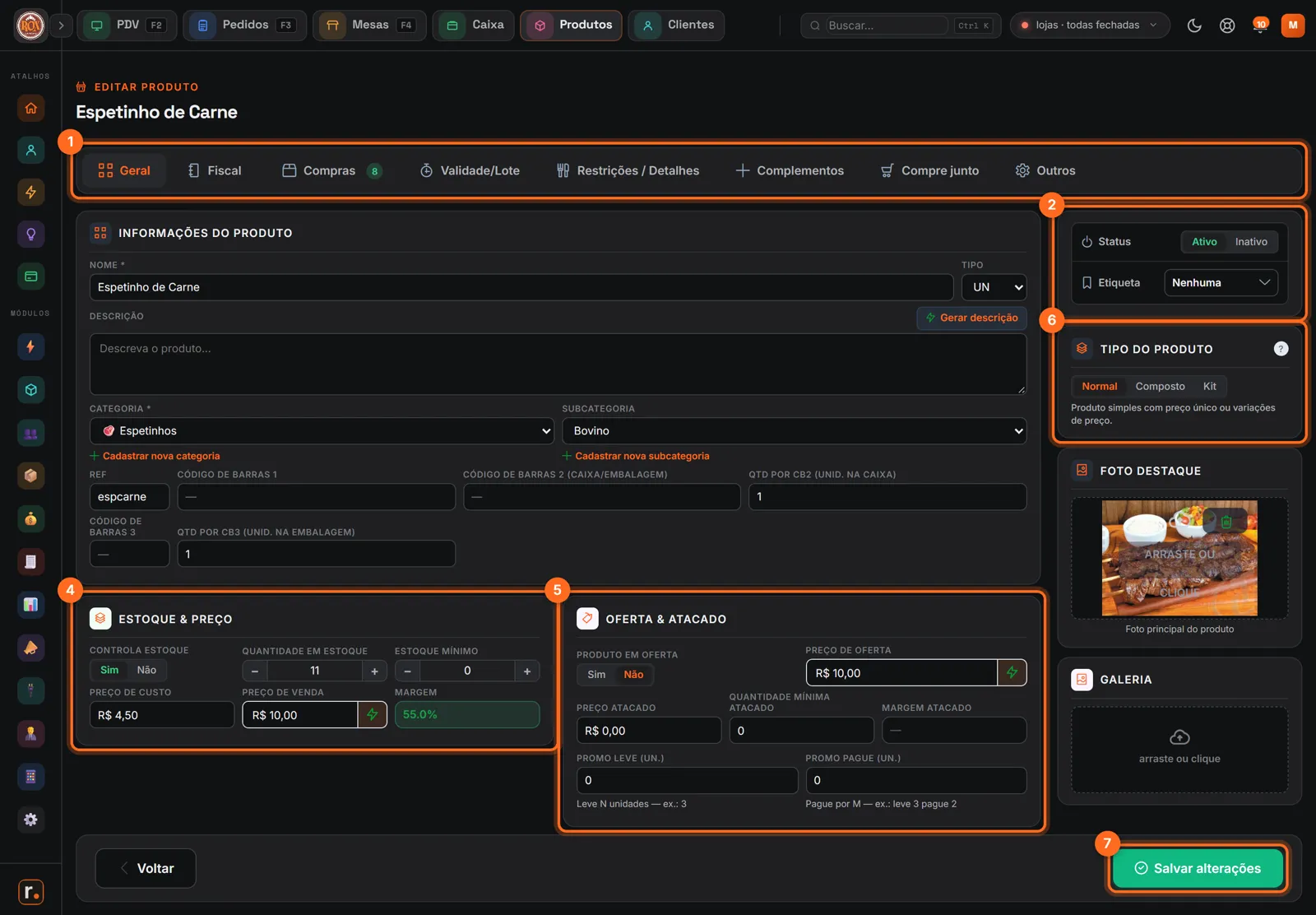Toggle dark mode with the moon icon
Screen dimensions: 1316x915
click(x=1194, y=26)
